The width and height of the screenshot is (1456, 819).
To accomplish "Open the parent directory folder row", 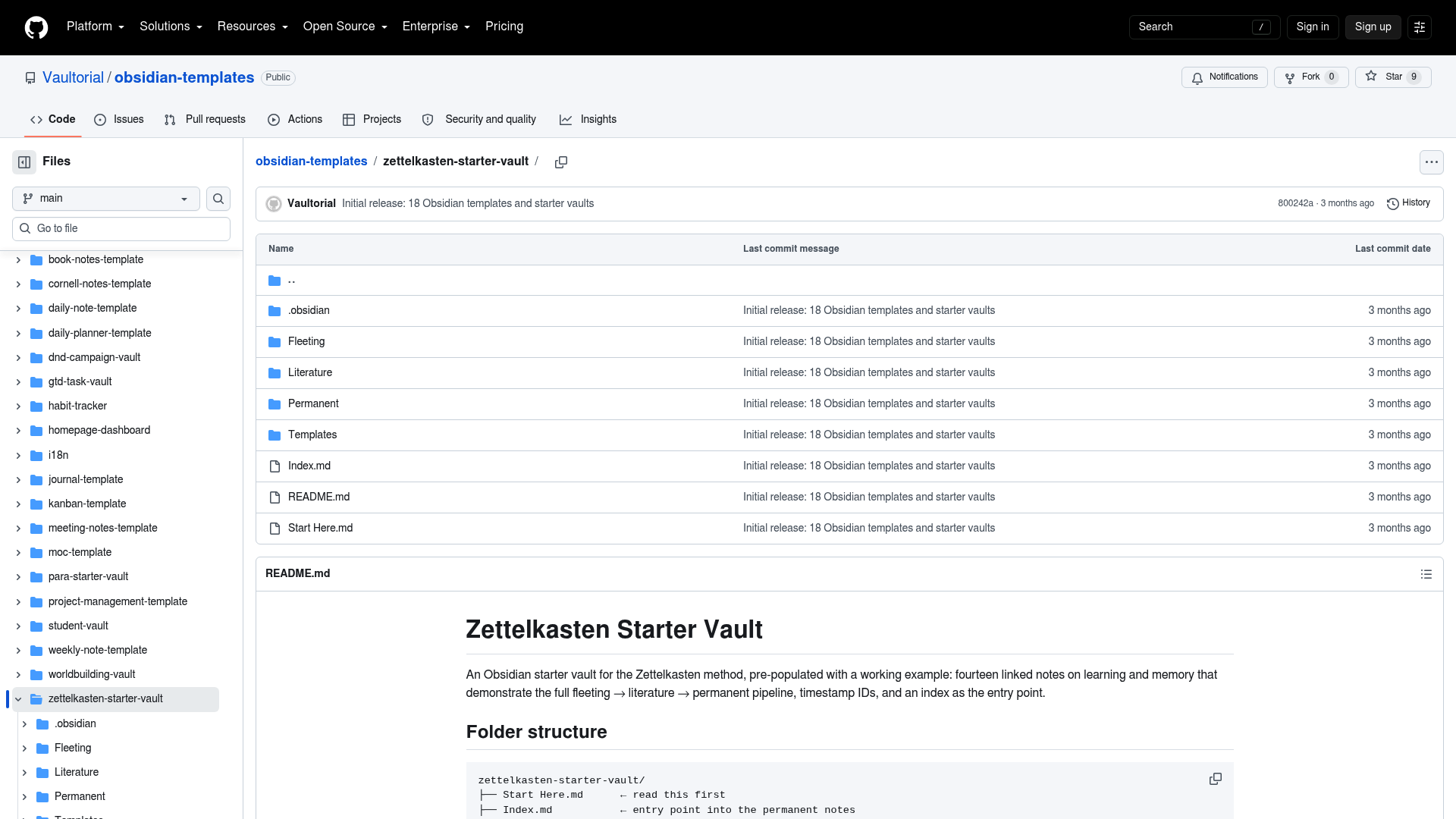I will (x=849, y=281).
